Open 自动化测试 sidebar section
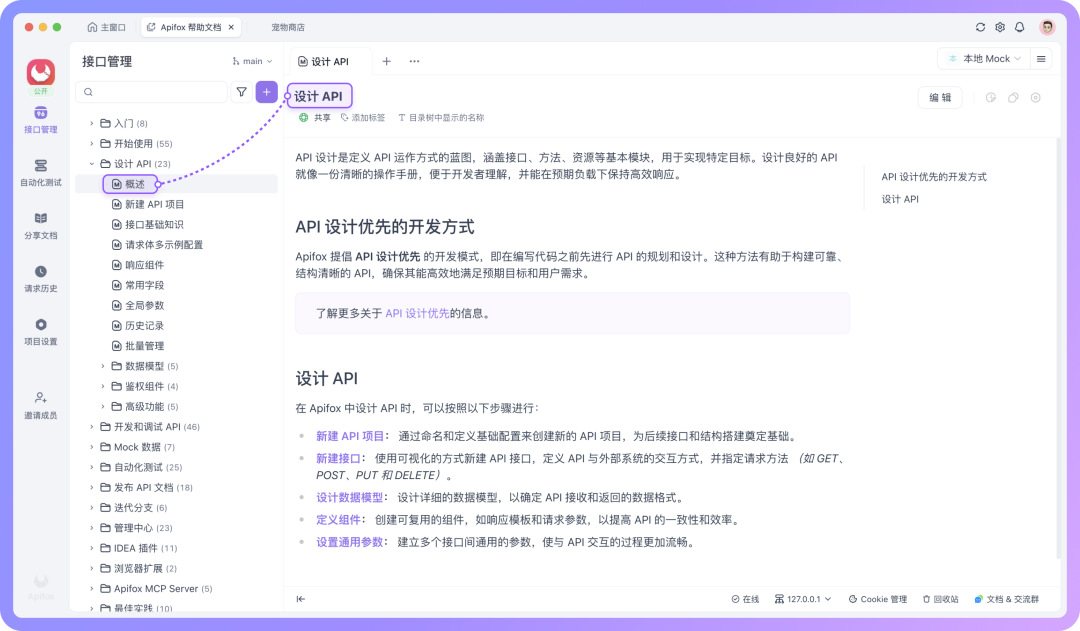The width and height of the screenshot is (1080, 631). click(41, 173)
